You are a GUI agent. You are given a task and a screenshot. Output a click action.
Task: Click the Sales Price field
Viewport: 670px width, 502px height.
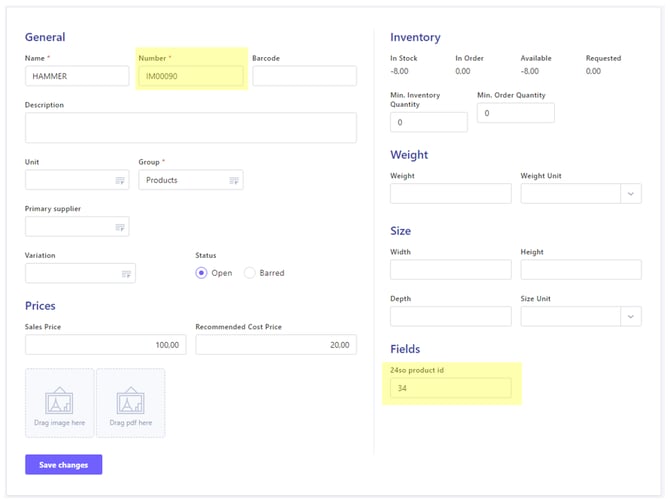[x=105, y=345]
